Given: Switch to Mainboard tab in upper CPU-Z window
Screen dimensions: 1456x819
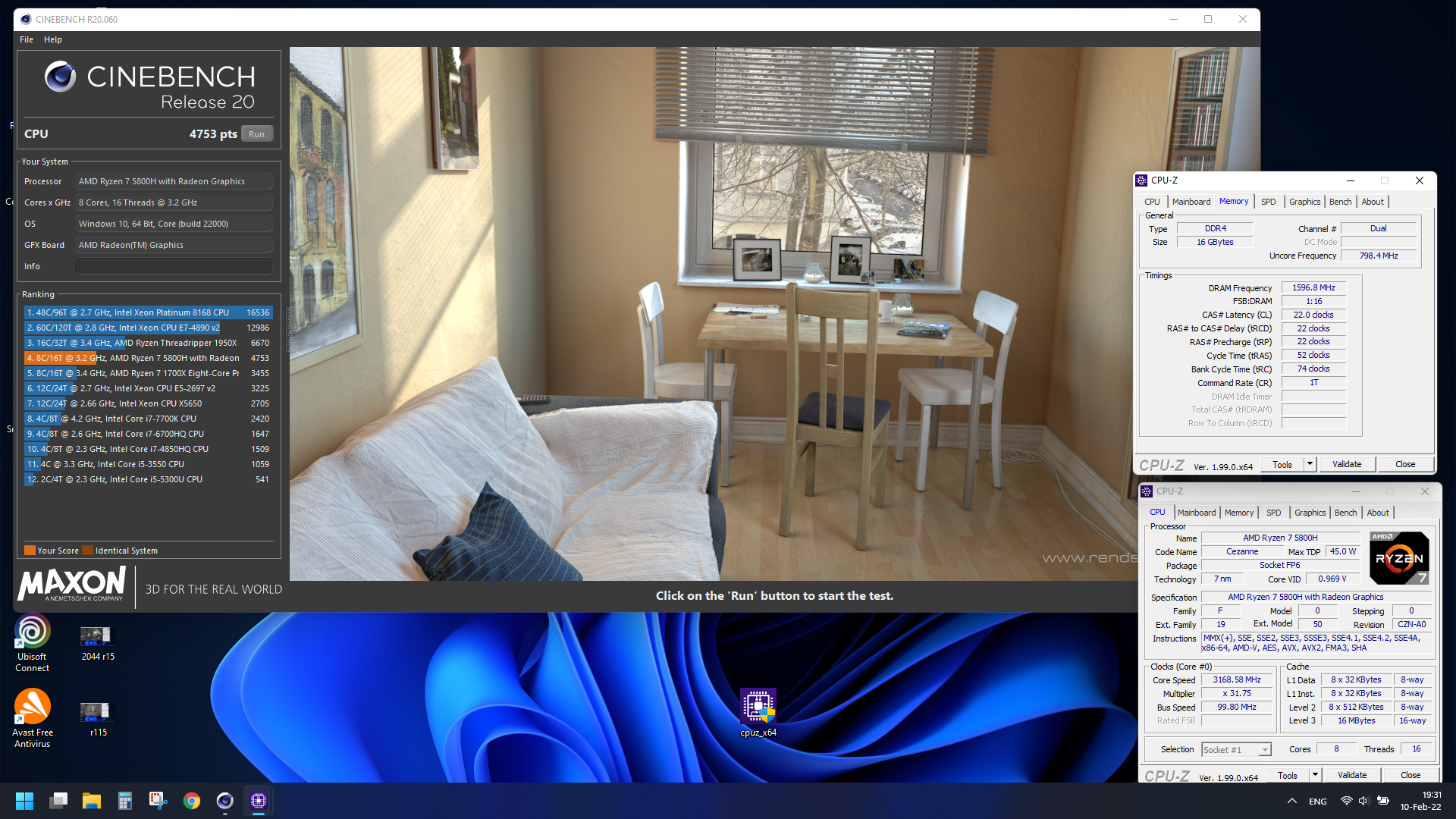Looking at the screenshot, I should point(1191,202).
